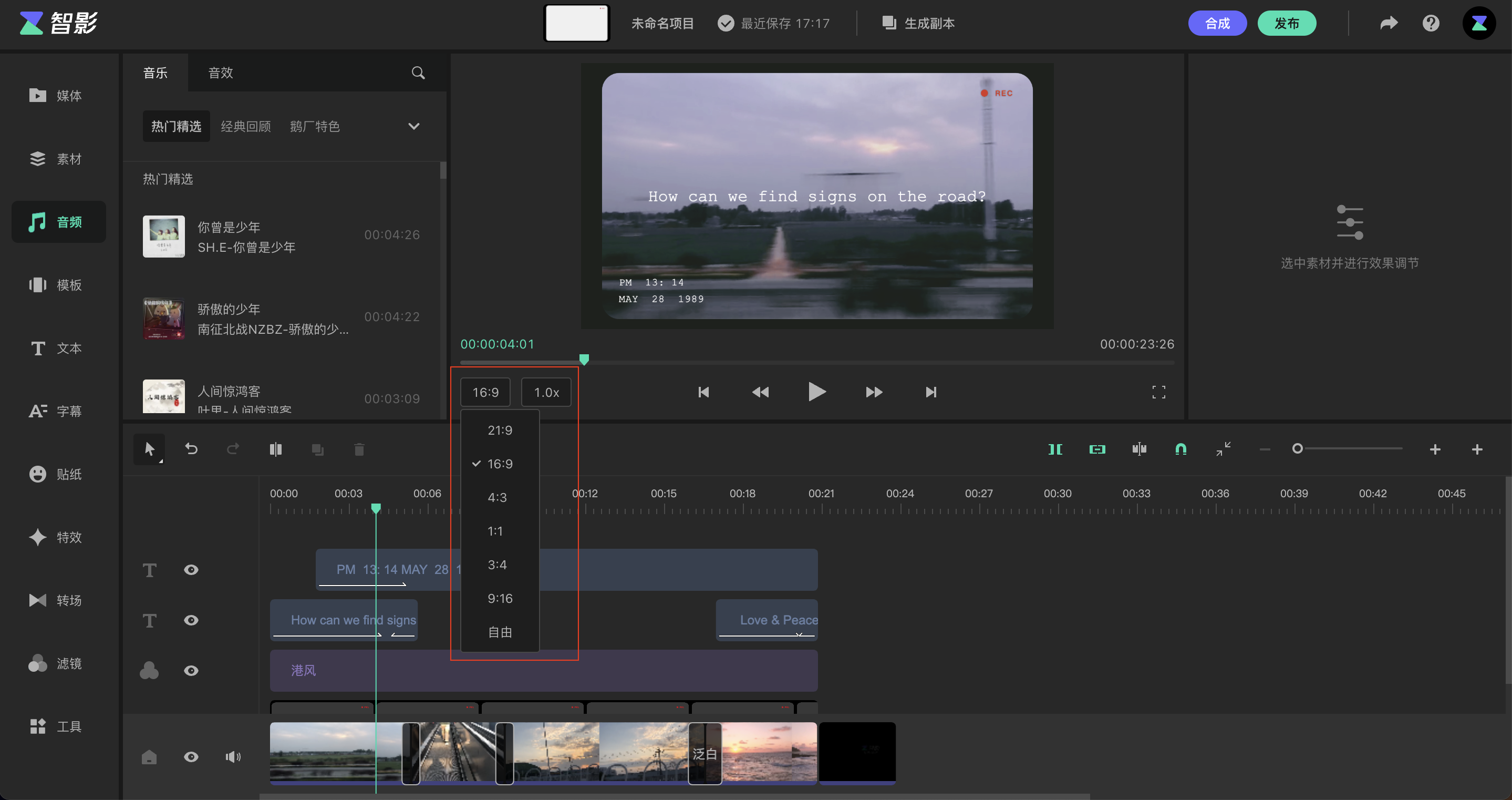Open the user avatar in top right
The image size is (1512, 800).
[x=1478, y=23]
